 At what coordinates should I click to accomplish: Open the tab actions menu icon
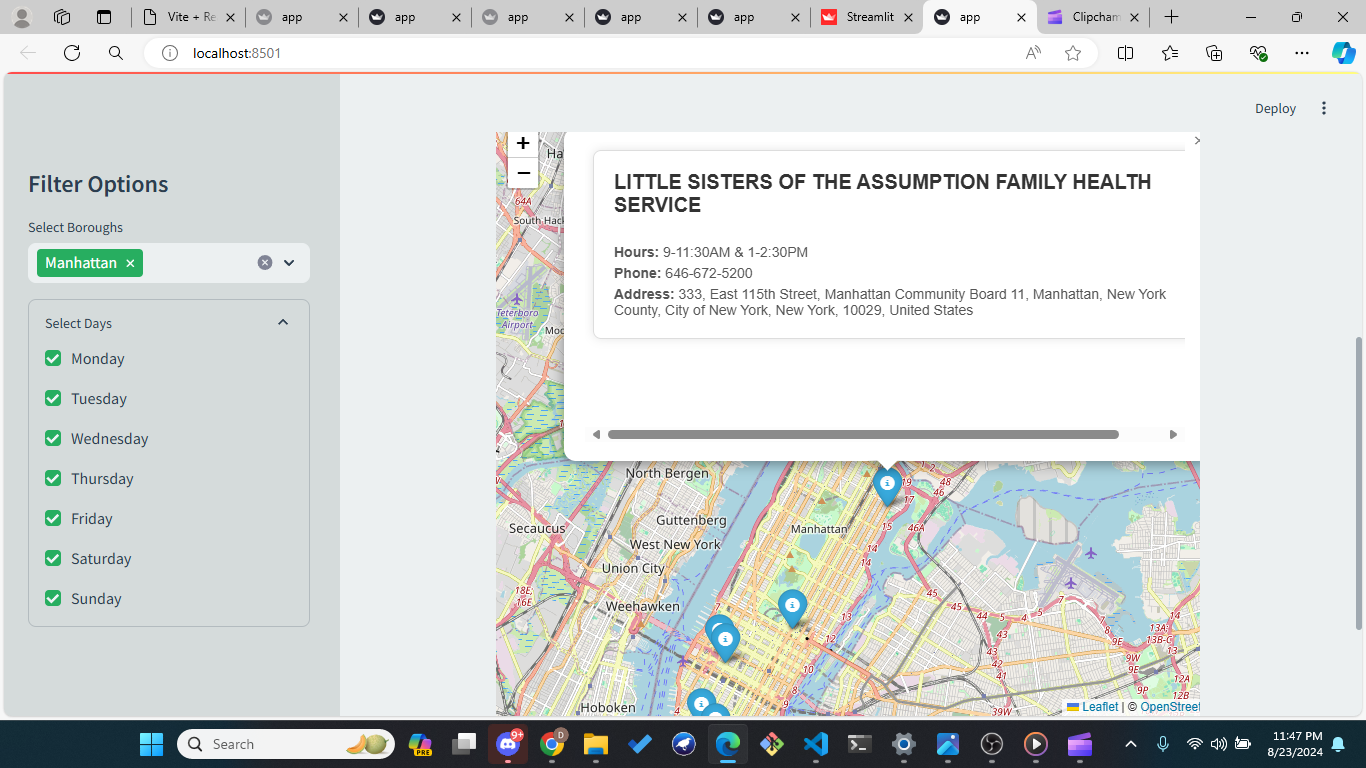coord(104,17)
